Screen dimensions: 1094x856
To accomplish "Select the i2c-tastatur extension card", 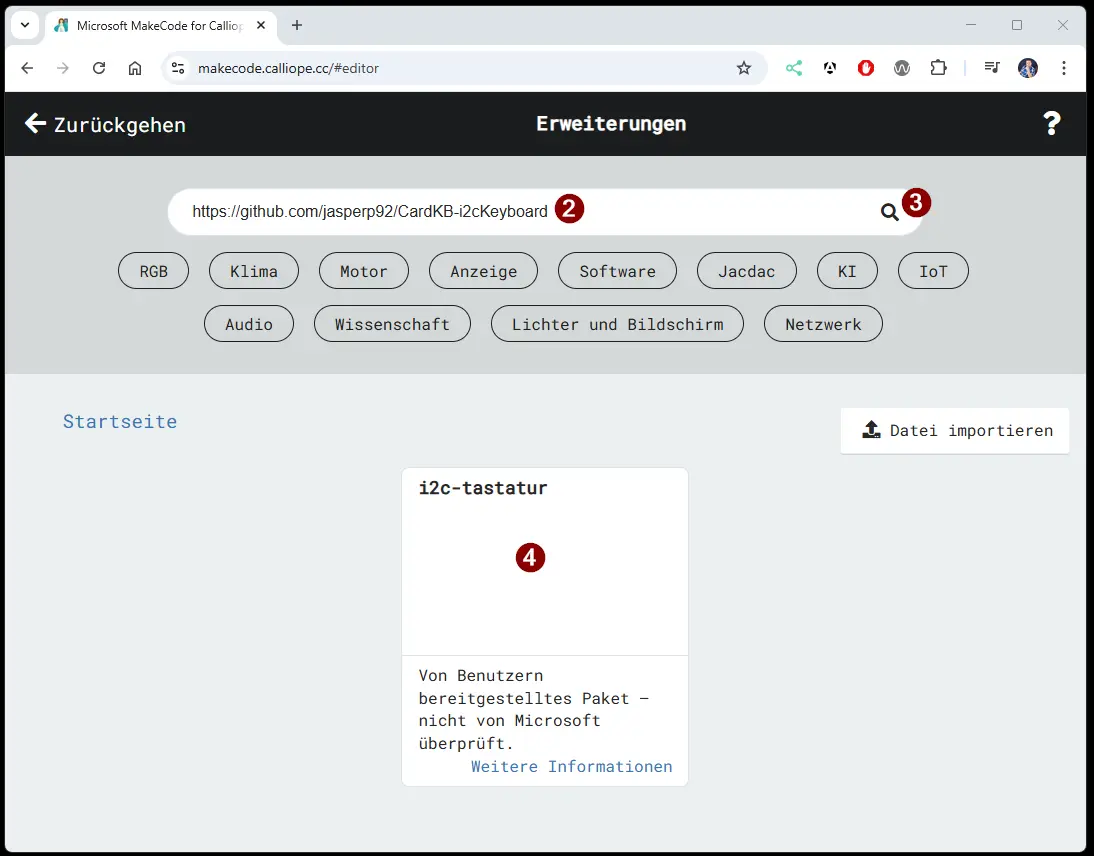I will (x=544, y=560).
